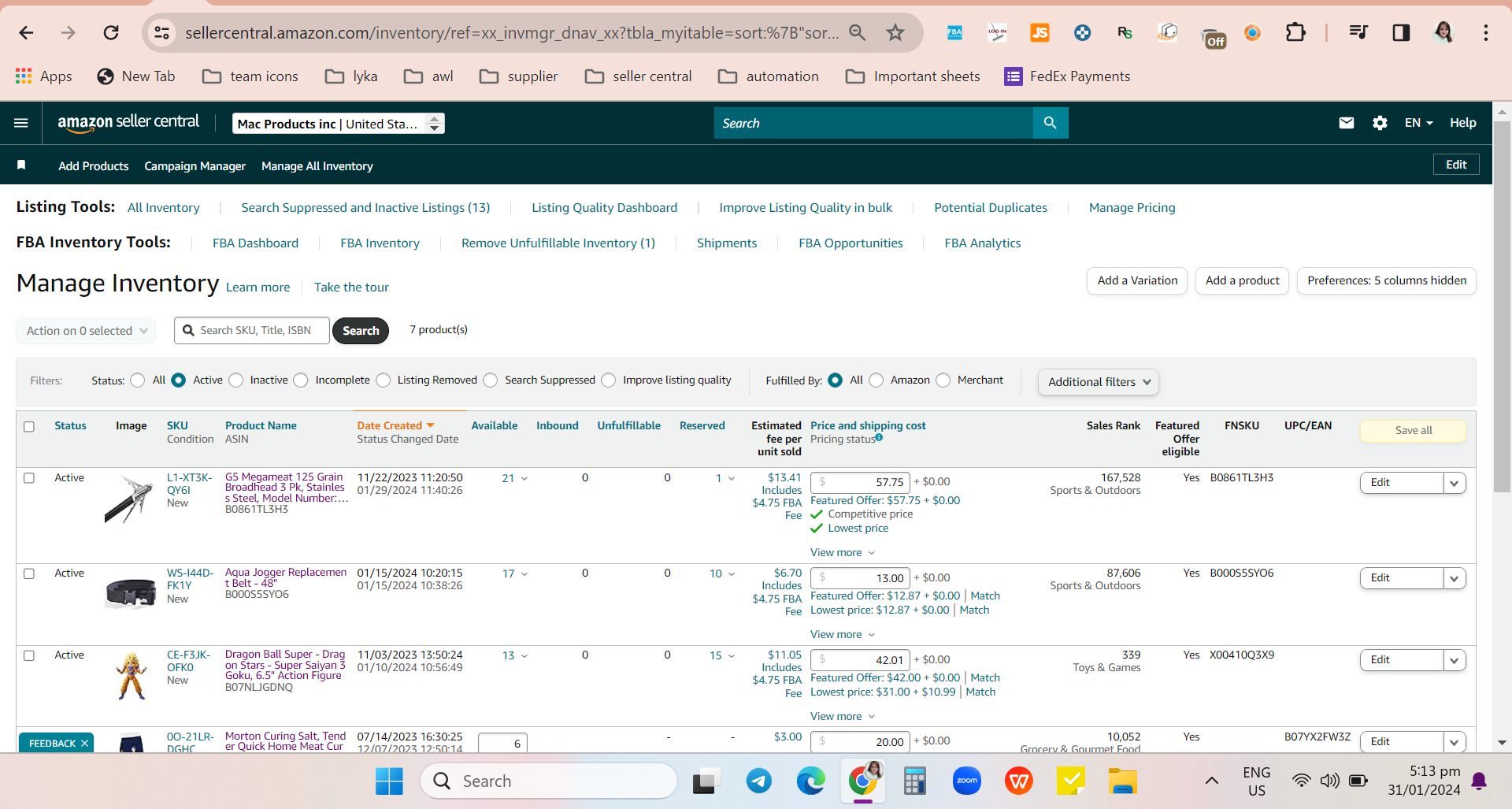Select the Search Suppressed status filter
The image size is (1512, 809).
[x=491, y=380]
